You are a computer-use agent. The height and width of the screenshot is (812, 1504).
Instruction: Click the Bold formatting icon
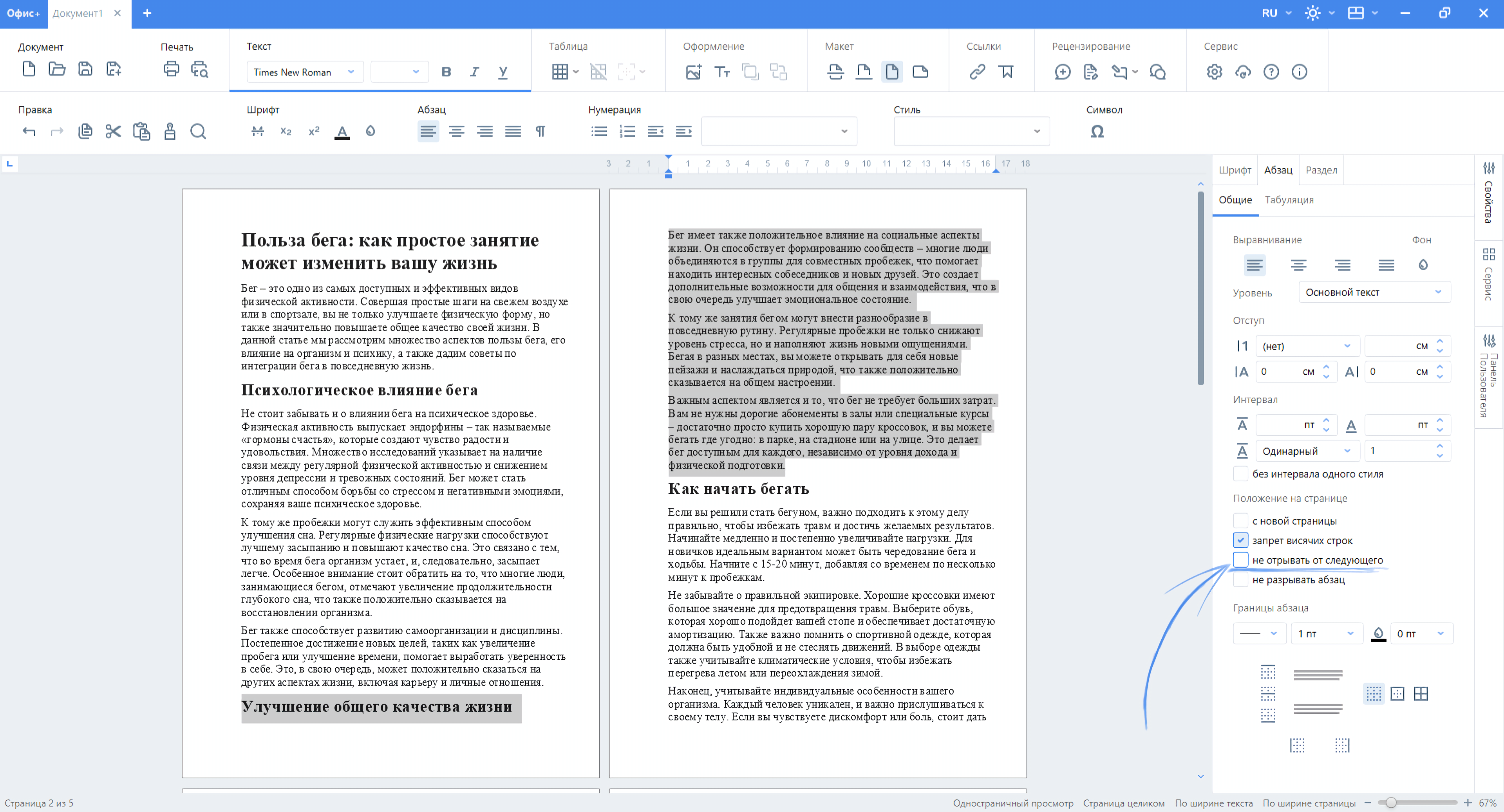point(446,72)
